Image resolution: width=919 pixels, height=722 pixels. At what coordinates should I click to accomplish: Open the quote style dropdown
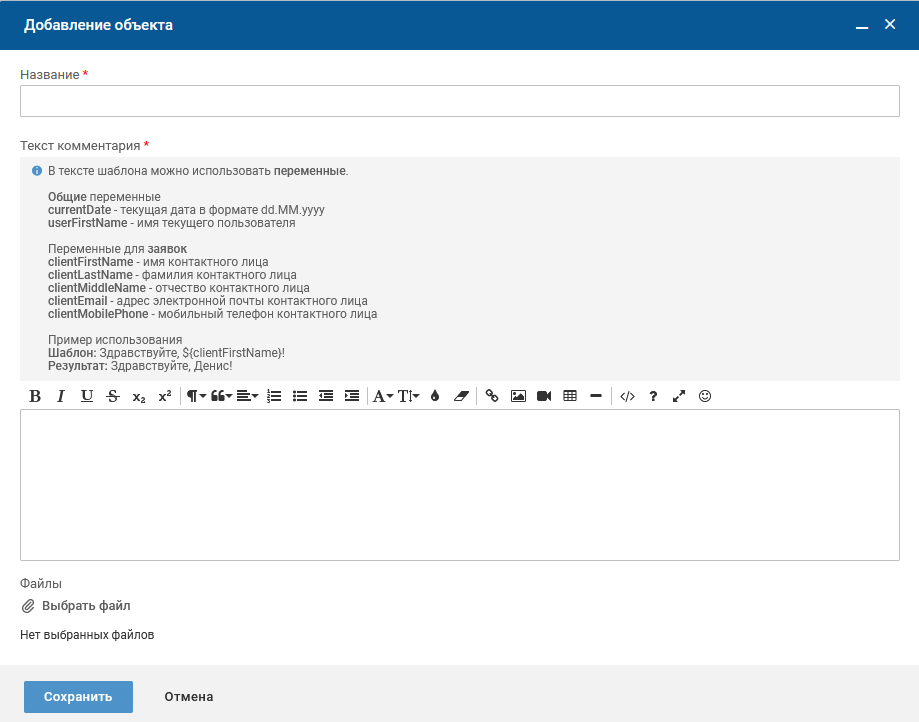click(x=221, y=396)
